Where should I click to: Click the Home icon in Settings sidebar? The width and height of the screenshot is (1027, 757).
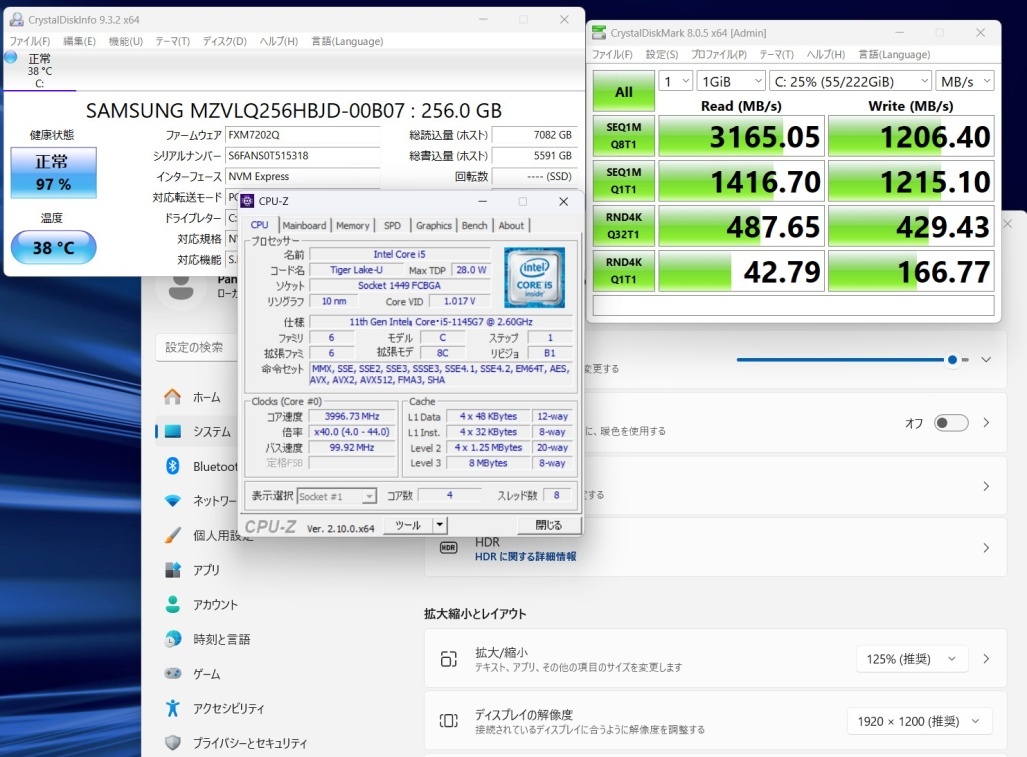point(172,397)
